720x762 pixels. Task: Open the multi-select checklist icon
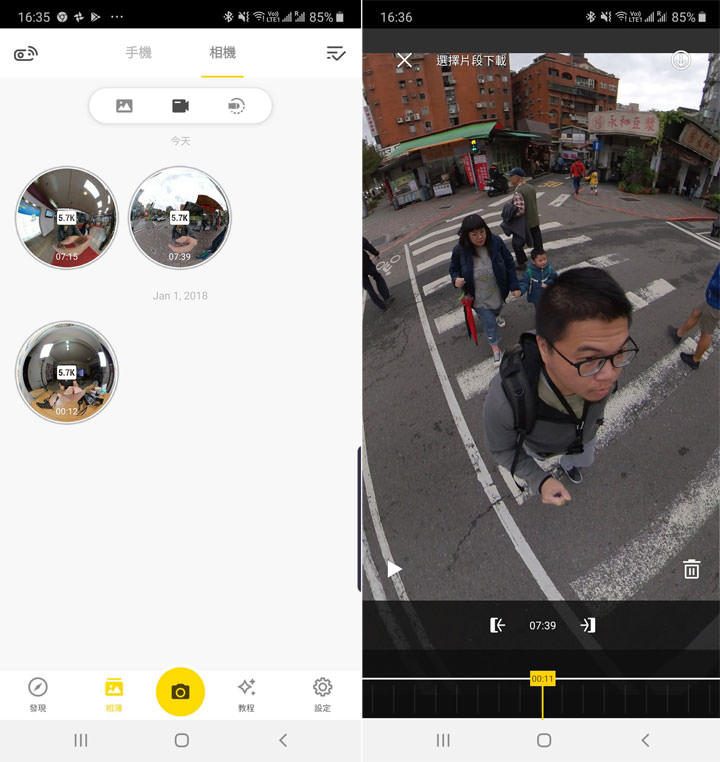click(336, 54)
